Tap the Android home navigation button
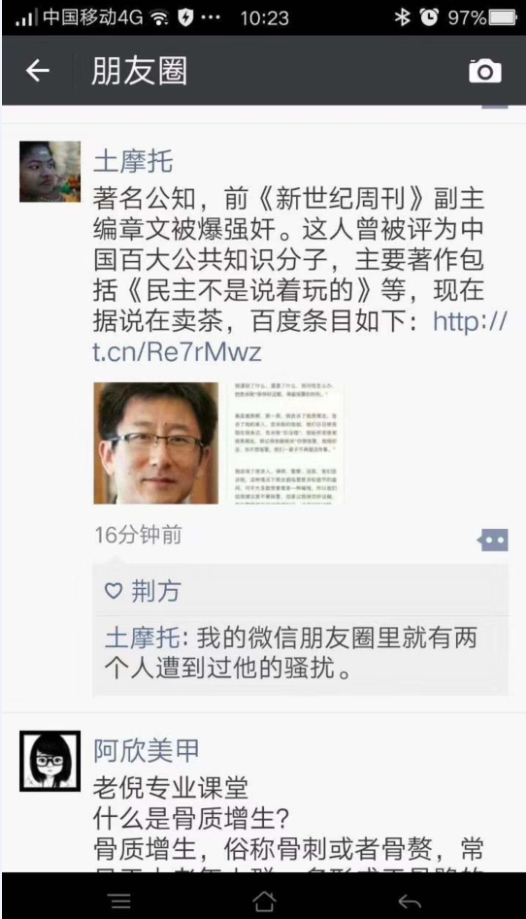The width and height of the screenshot is (526, 919). pyautogui.click(x=263, y=901)
